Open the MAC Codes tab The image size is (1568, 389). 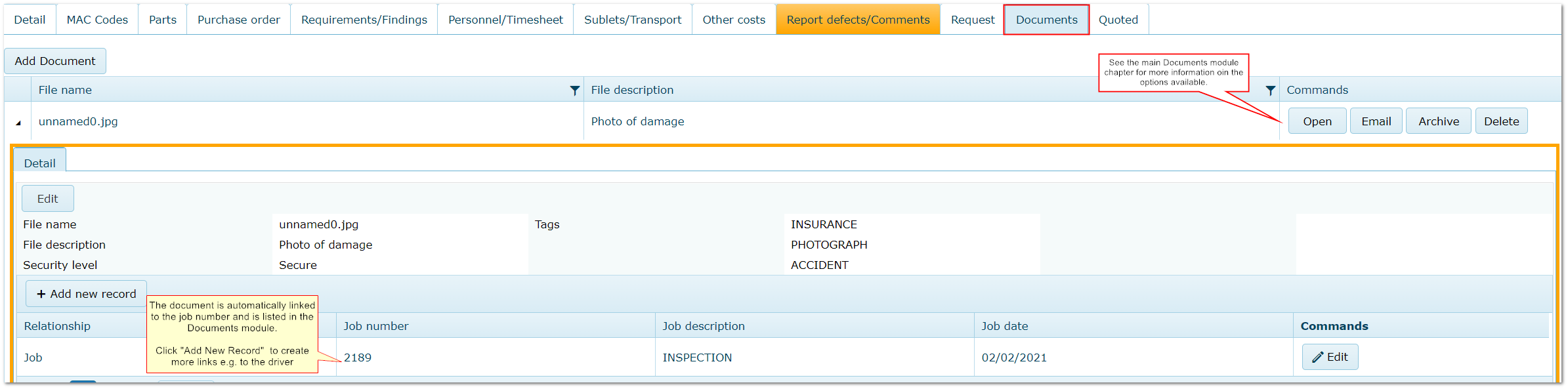click(97, 20)
